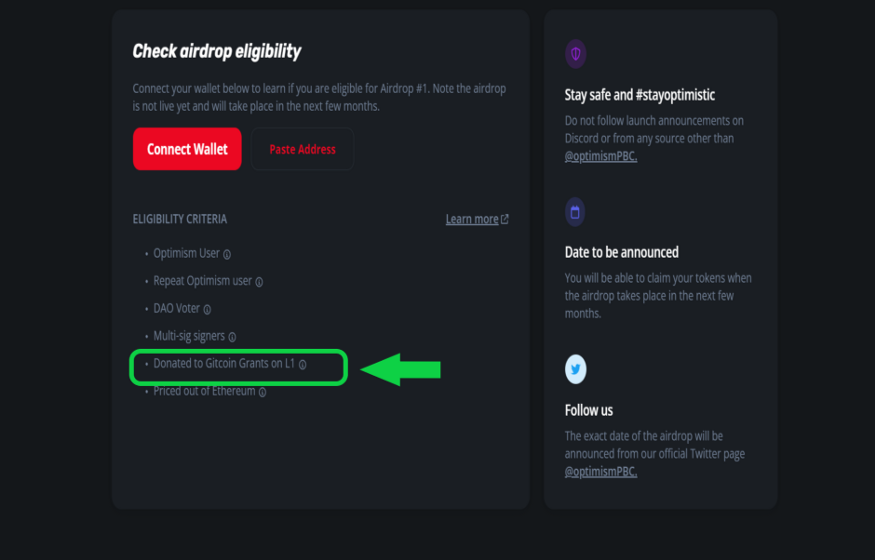The height and width of the screenshot is (560, 875).
Task: Click info icon next to Multi-sig signers
Action: 232,337
